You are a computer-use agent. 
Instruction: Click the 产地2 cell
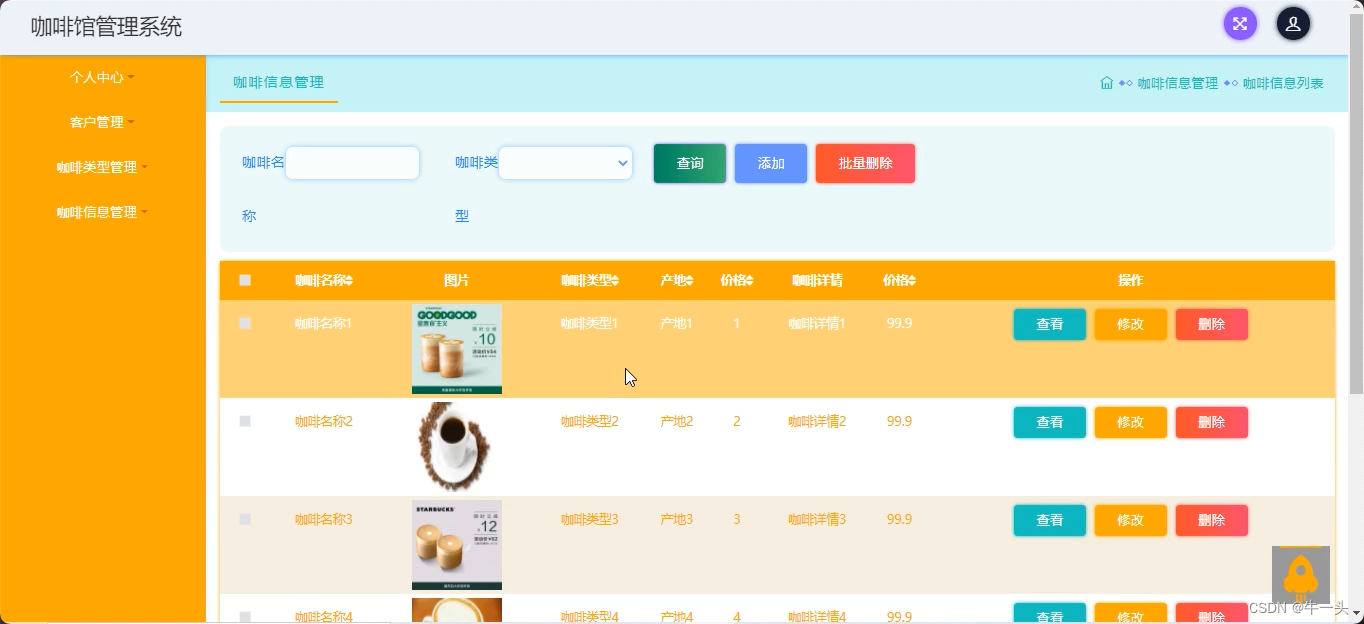coord(677,422)
